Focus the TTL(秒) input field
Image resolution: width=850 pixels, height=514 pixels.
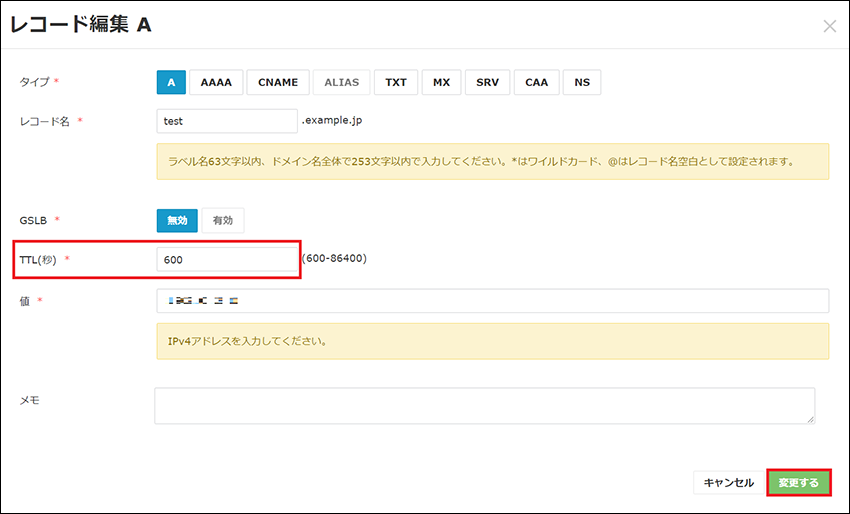228,259
